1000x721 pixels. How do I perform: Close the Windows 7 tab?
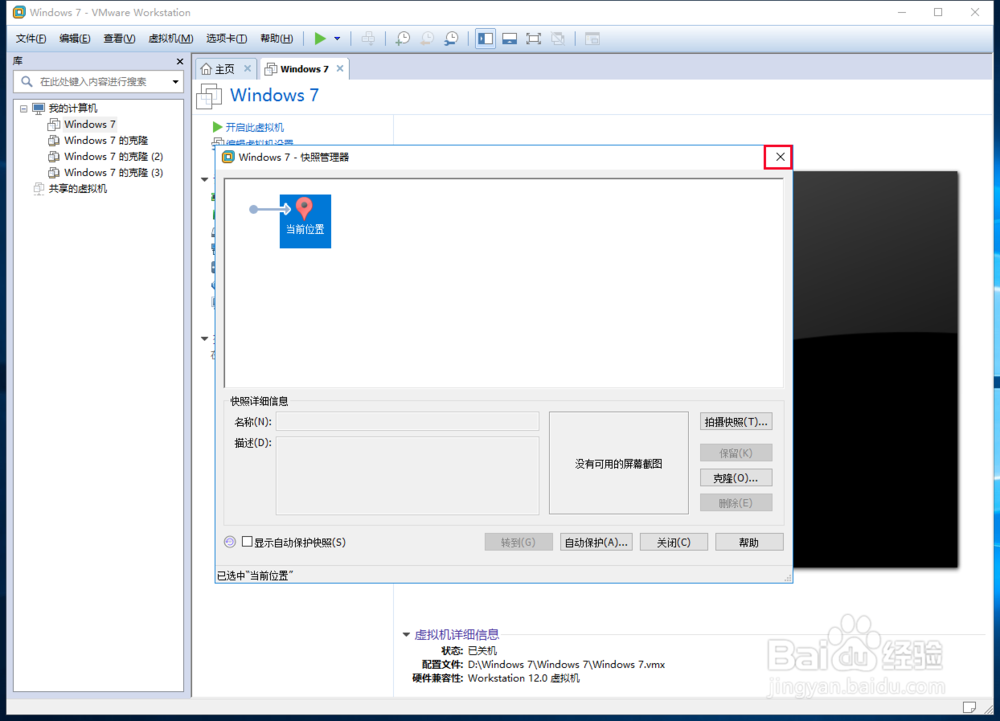pyautogui.click(x=340, y=69)
